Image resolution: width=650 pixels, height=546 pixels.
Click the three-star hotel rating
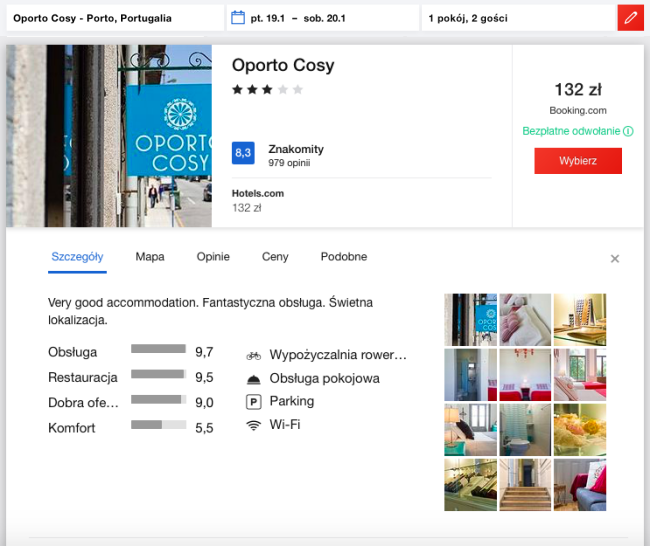pyautogui.click(x=267, y=90)
